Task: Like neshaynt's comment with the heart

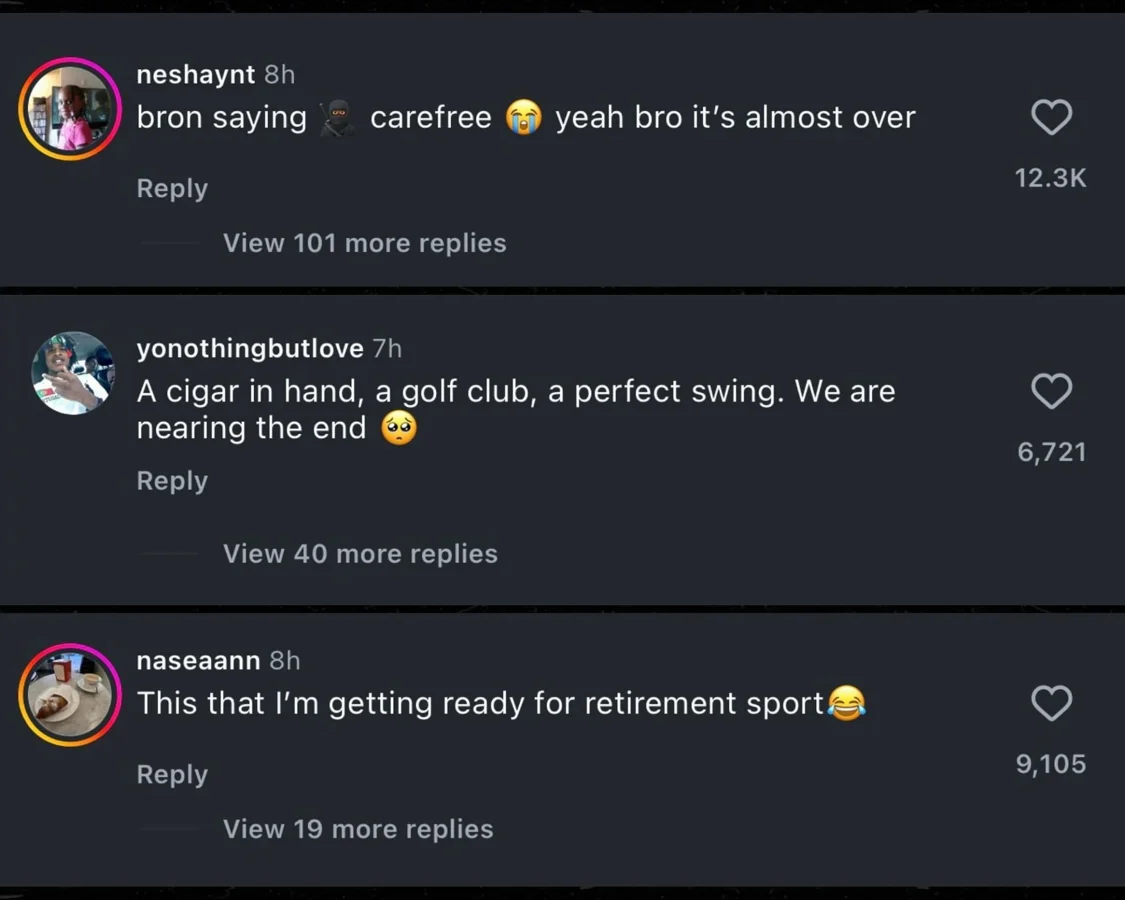Action: point(1051,118)
